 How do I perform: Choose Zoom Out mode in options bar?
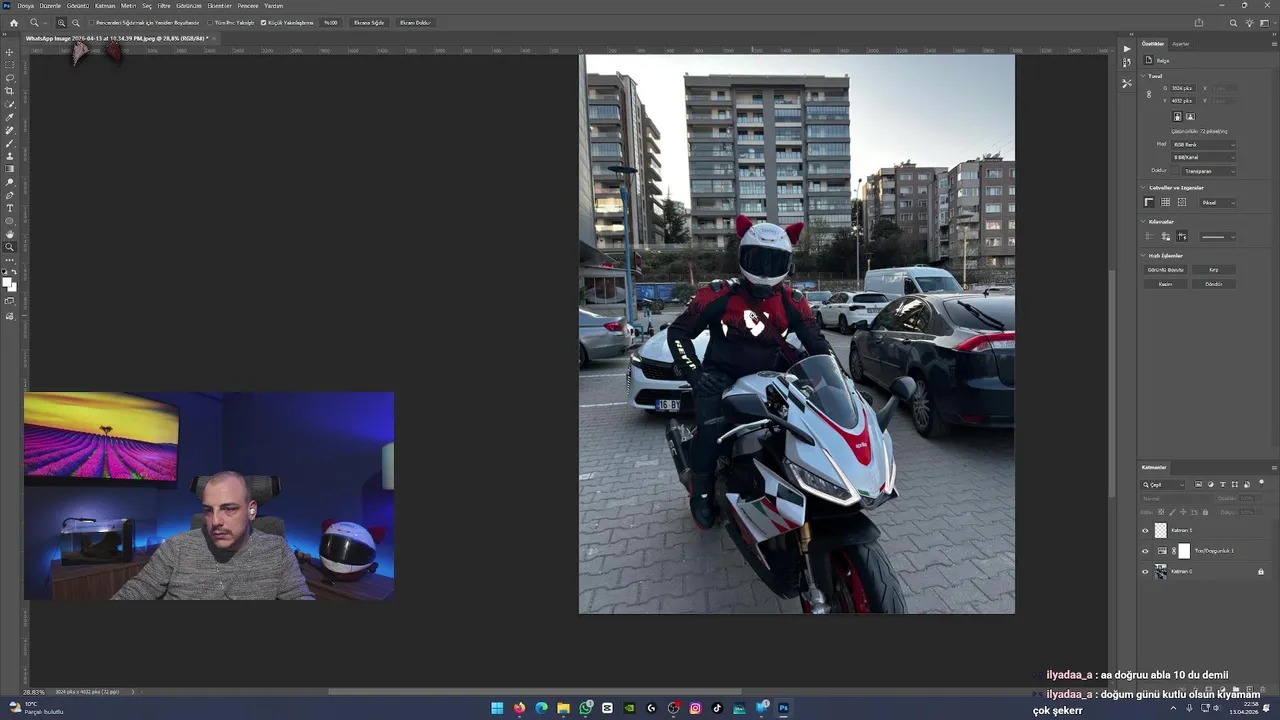pyautogui.click(x=75, y=22)
